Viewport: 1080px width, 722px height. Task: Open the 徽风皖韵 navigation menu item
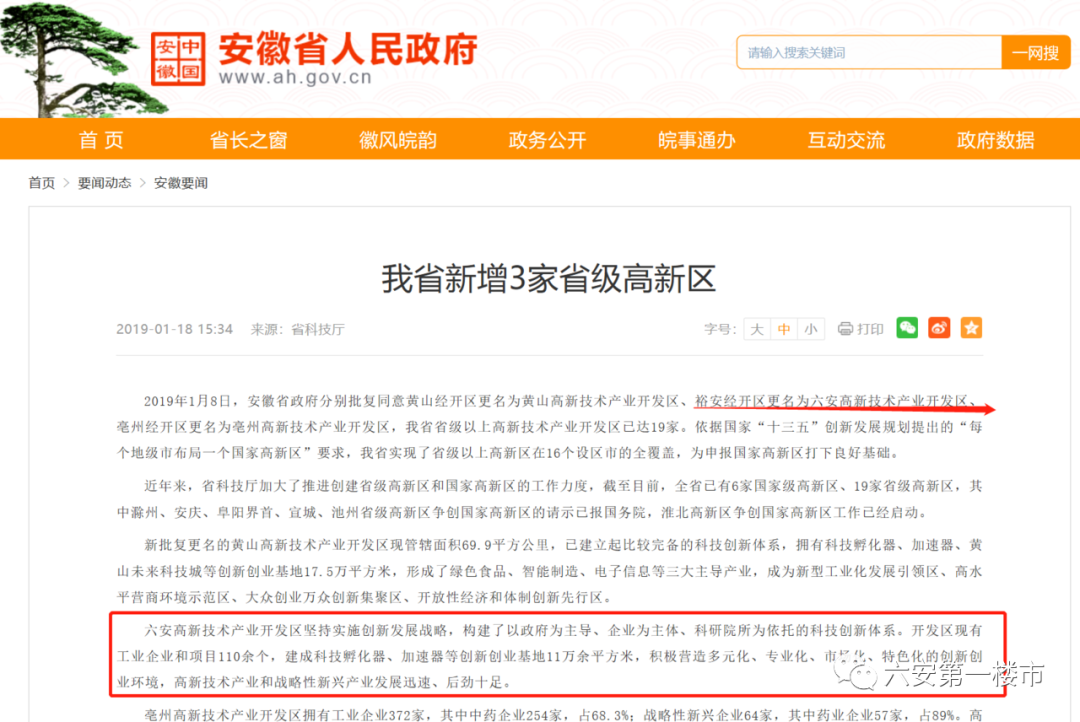pos(398,140)
